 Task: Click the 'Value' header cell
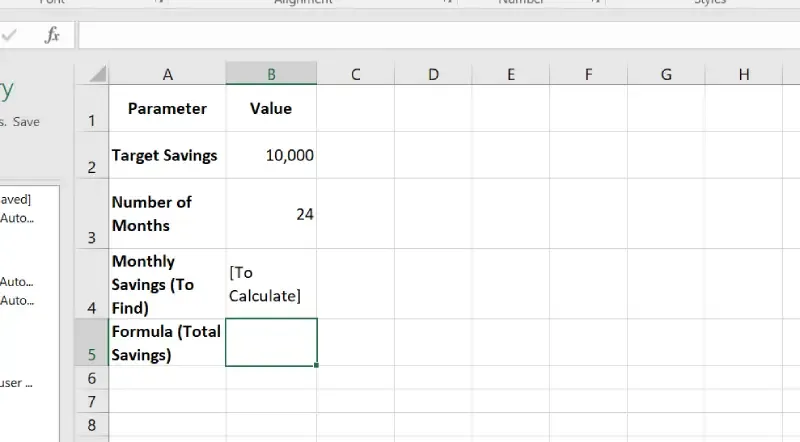click(x=271, y=108)
